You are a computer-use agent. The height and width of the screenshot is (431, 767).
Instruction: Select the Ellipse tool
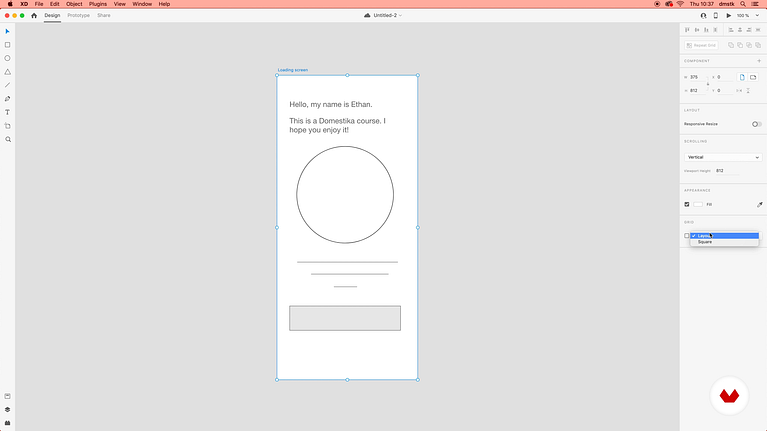tap(7, 58)
